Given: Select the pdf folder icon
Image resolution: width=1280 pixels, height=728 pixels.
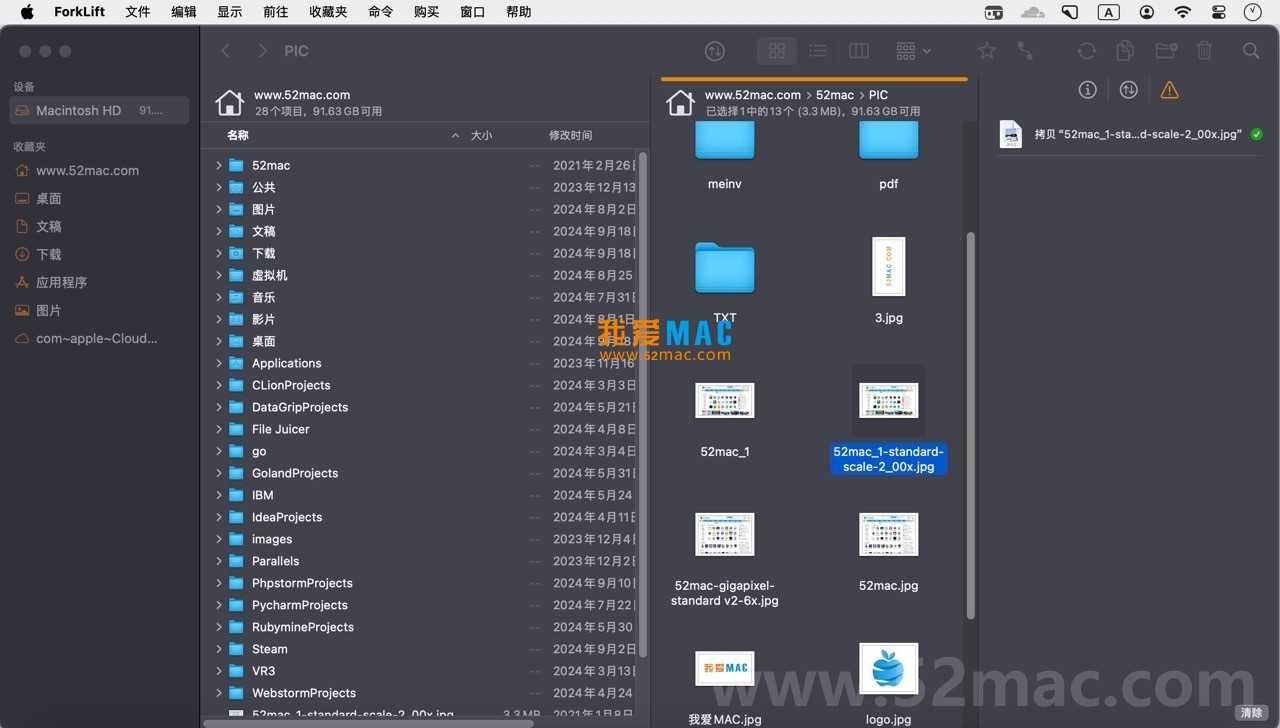Looking at the screenshot, I should pos(889,142).
